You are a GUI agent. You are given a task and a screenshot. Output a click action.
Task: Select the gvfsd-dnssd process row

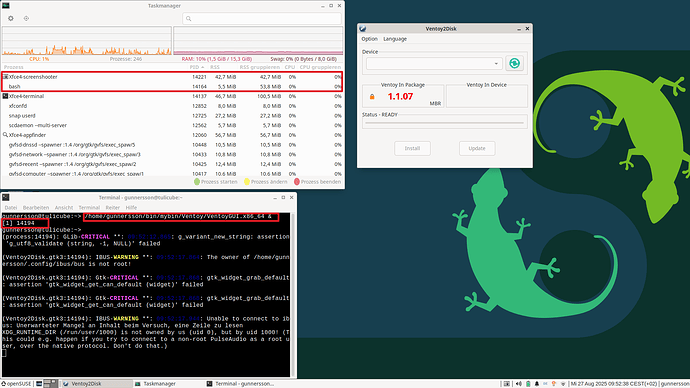[x=172, y=145]
